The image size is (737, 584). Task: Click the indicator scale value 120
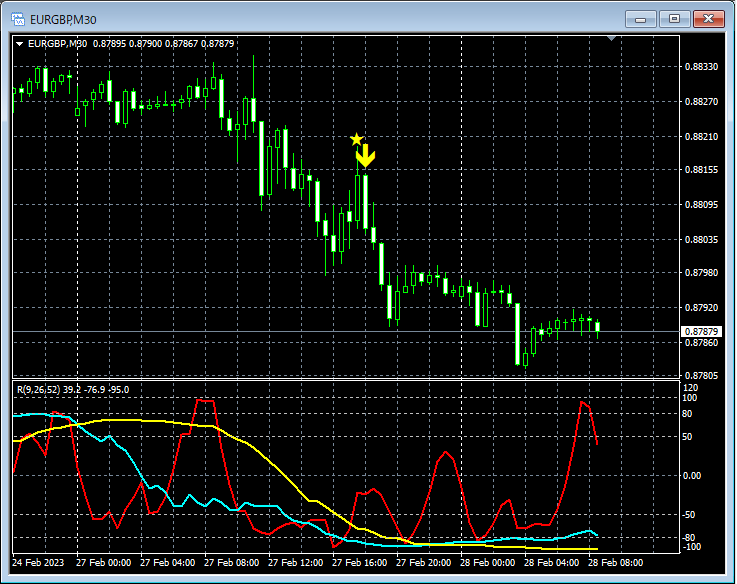point(691,388)
